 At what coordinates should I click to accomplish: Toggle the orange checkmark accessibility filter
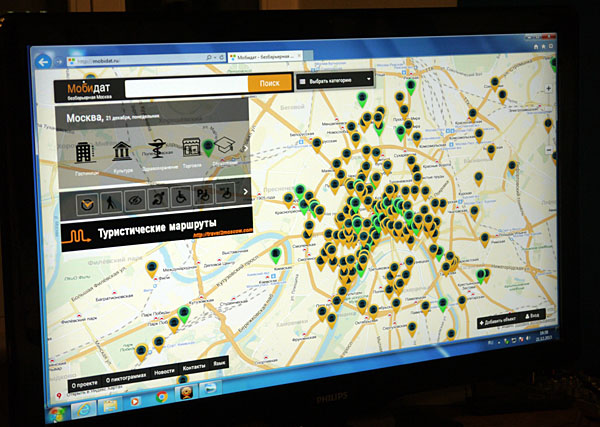coord(87,204)
